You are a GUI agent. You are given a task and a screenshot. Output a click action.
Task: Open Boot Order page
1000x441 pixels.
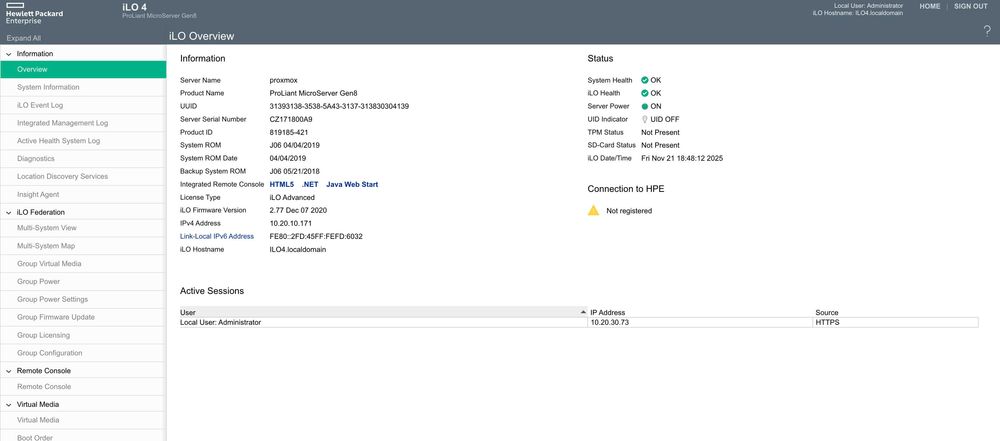coord(83,437)
